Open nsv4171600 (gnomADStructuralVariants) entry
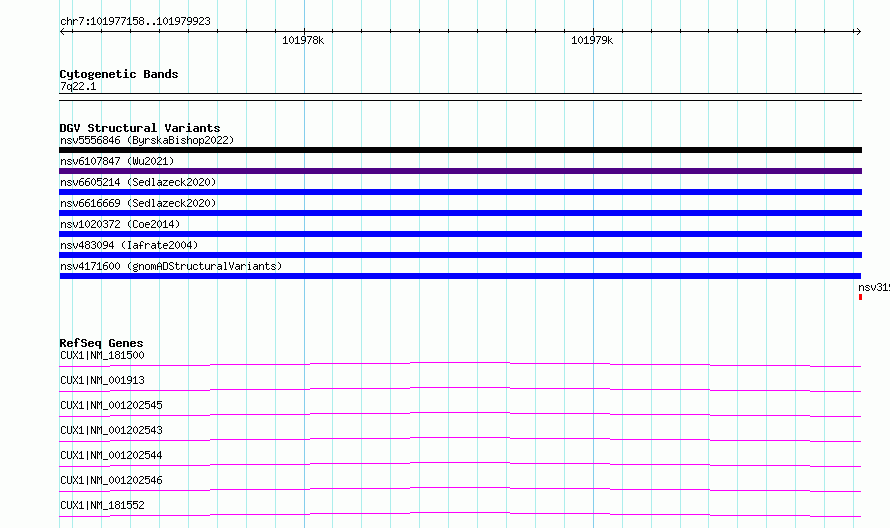The width and height of the screenshot is (890, 528). tap(171, 266)
